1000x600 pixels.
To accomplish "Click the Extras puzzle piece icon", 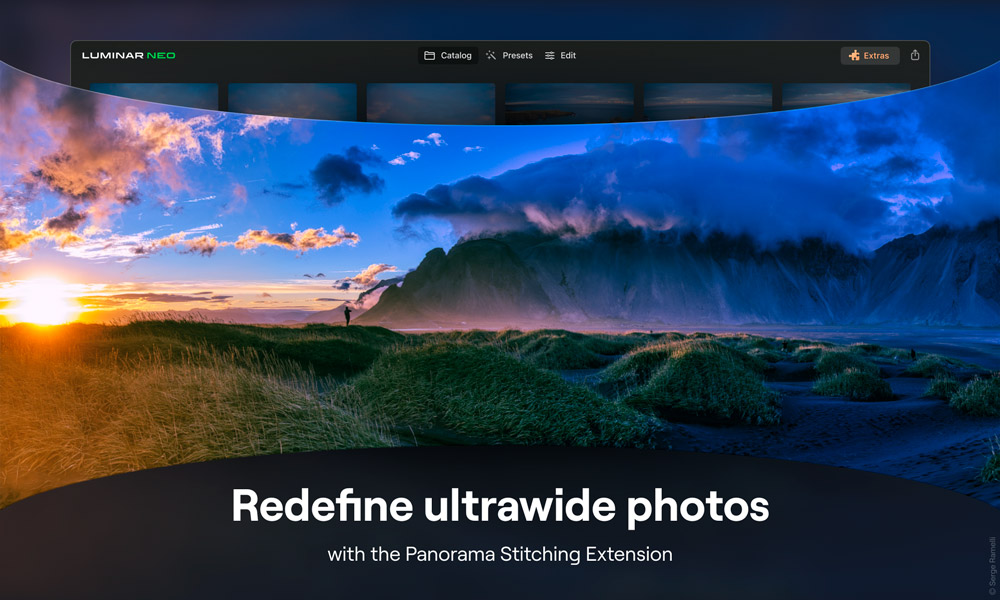I will (x=854, y=55).
